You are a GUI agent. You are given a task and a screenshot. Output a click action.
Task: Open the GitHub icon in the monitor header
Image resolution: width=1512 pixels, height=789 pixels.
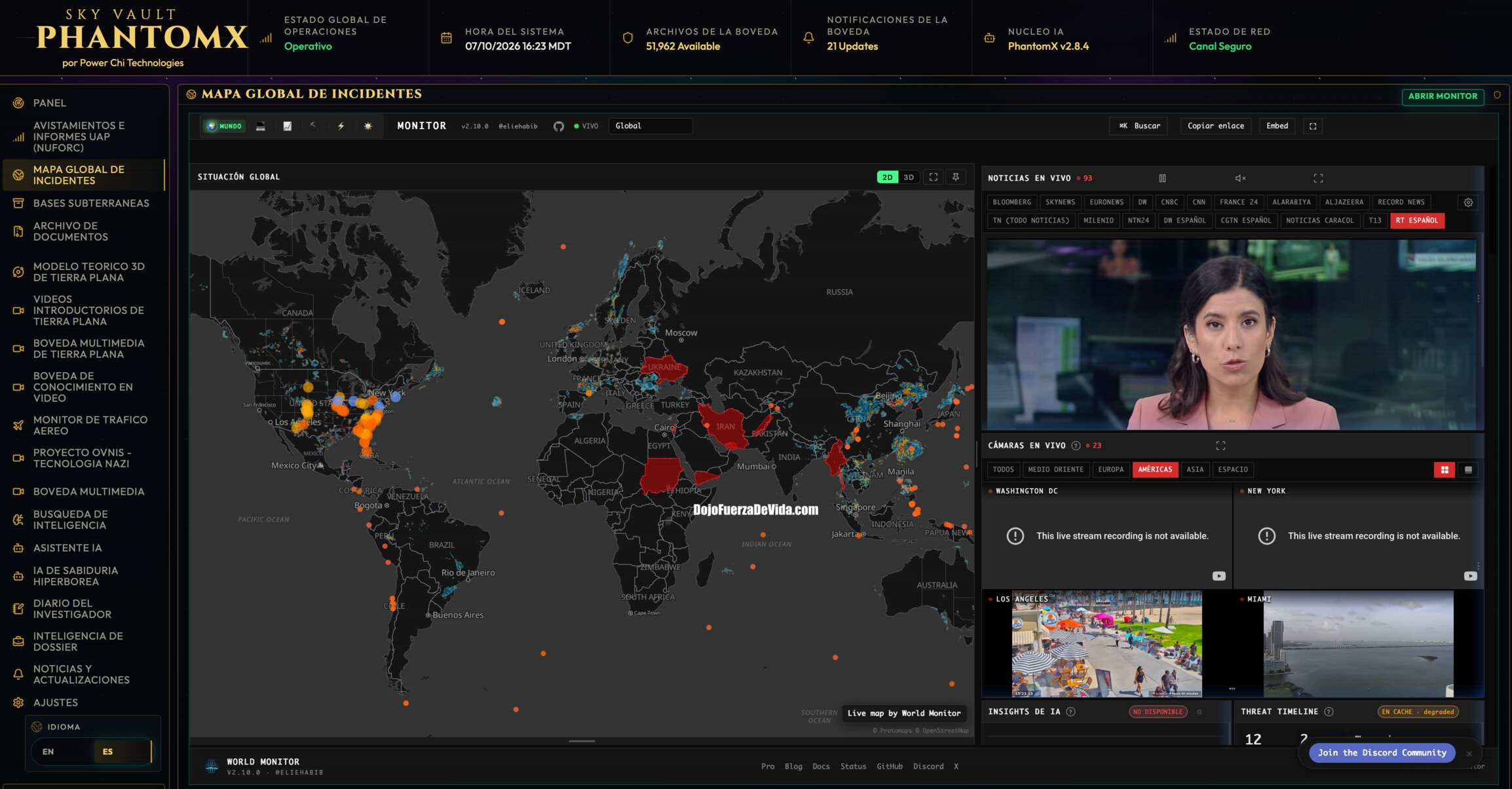pos(558,126)
